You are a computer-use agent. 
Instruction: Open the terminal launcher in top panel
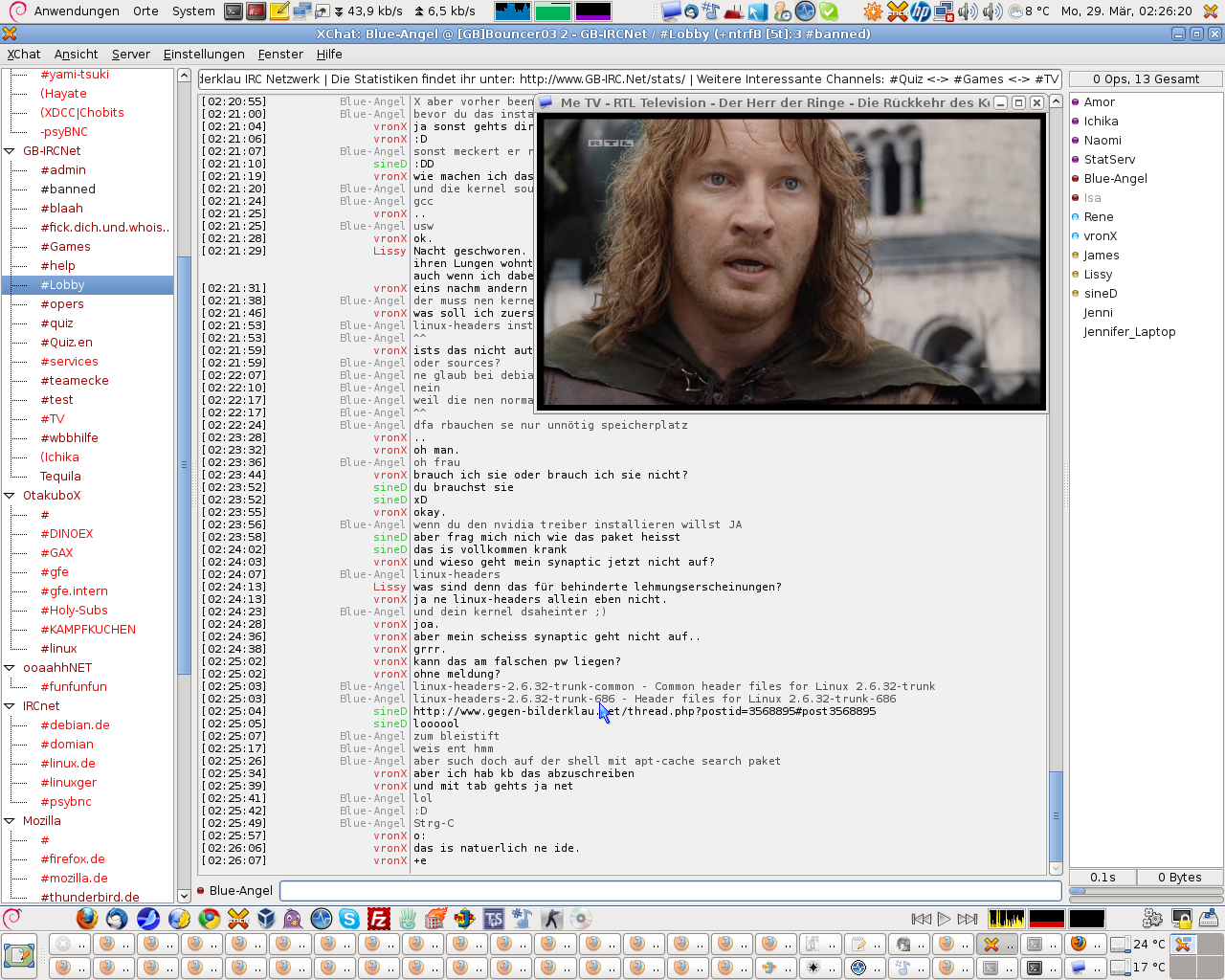pyautogui.click(x=234, y=11)
